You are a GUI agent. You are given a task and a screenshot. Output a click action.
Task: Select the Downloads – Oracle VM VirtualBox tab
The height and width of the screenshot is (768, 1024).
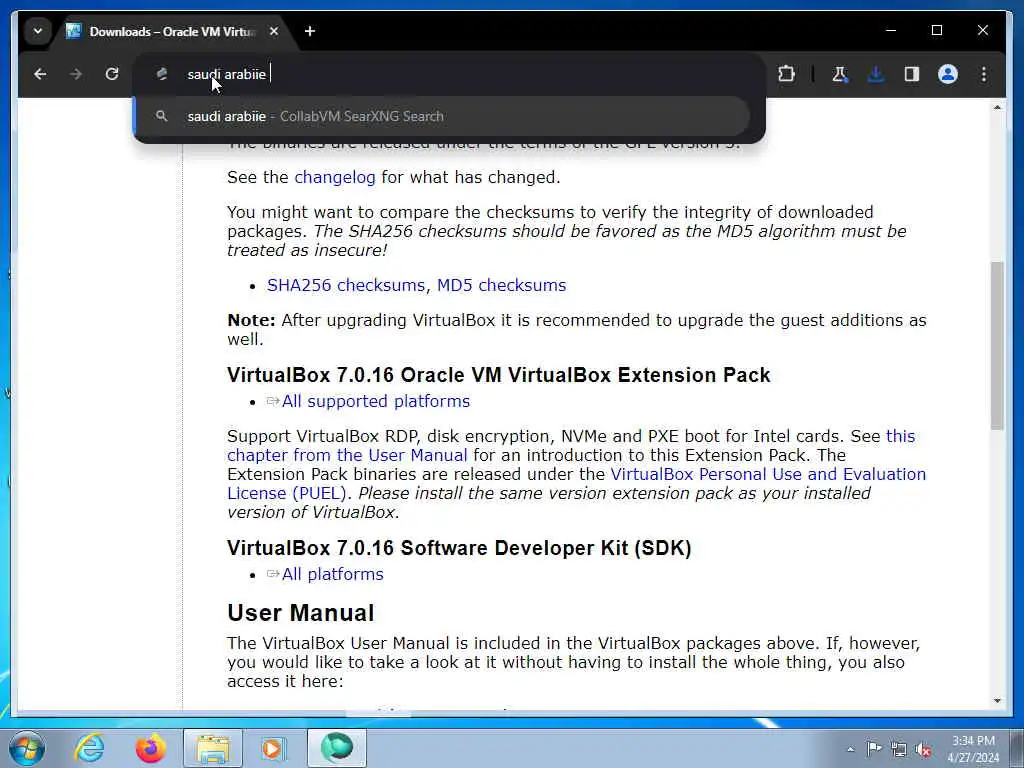pyautogui.click(x=173, y=31)
